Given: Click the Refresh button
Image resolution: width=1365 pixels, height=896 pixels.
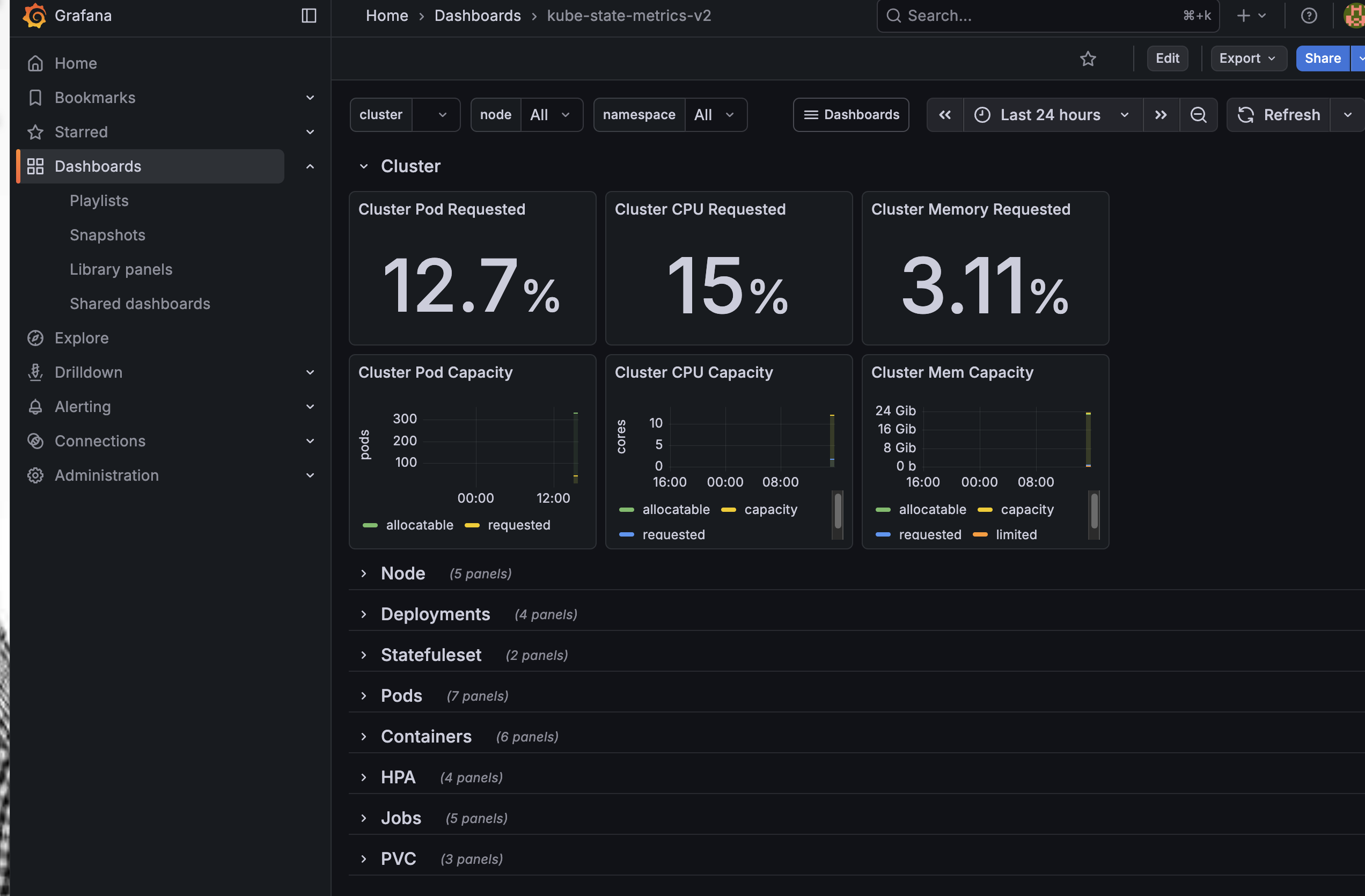Looking at the screenshot, I should coord(1279,115).
